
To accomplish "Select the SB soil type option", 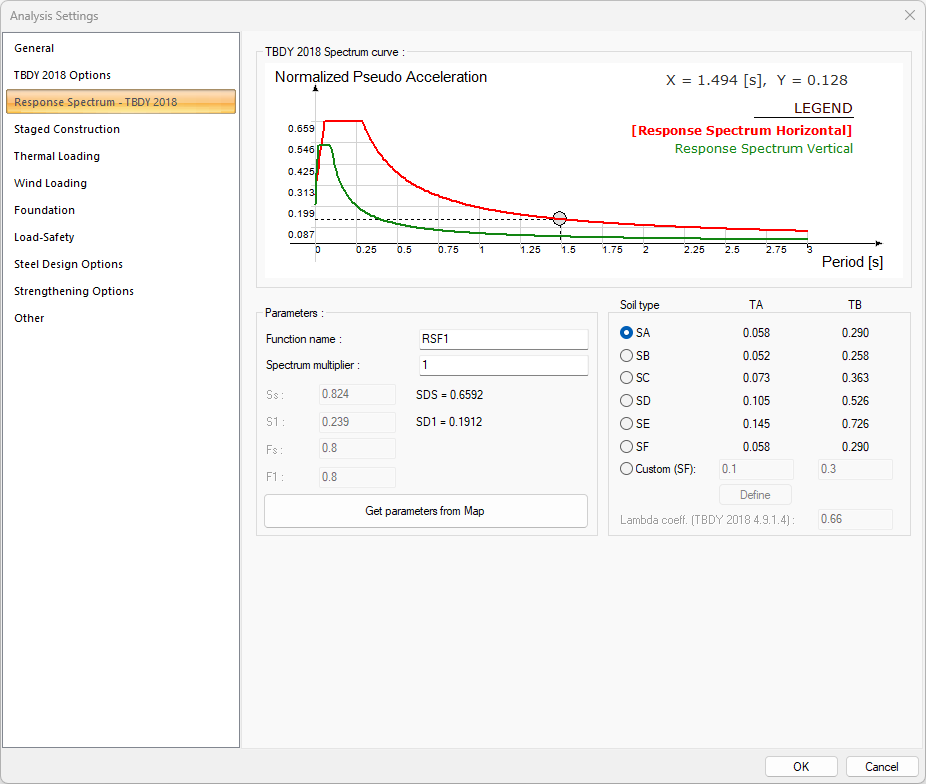I will coord(627,356).
